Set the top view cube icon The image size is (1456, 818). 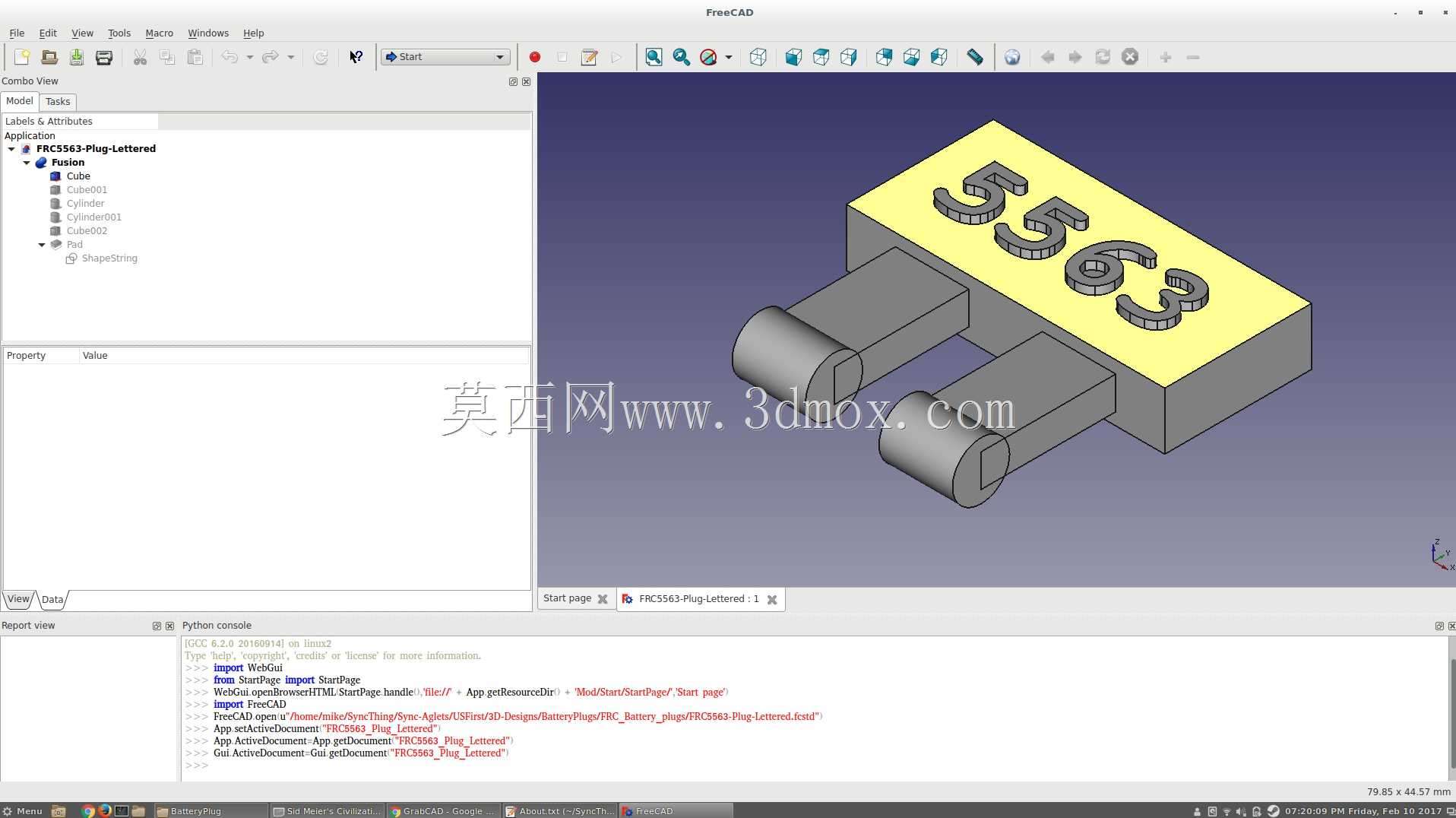coord(821,57)
